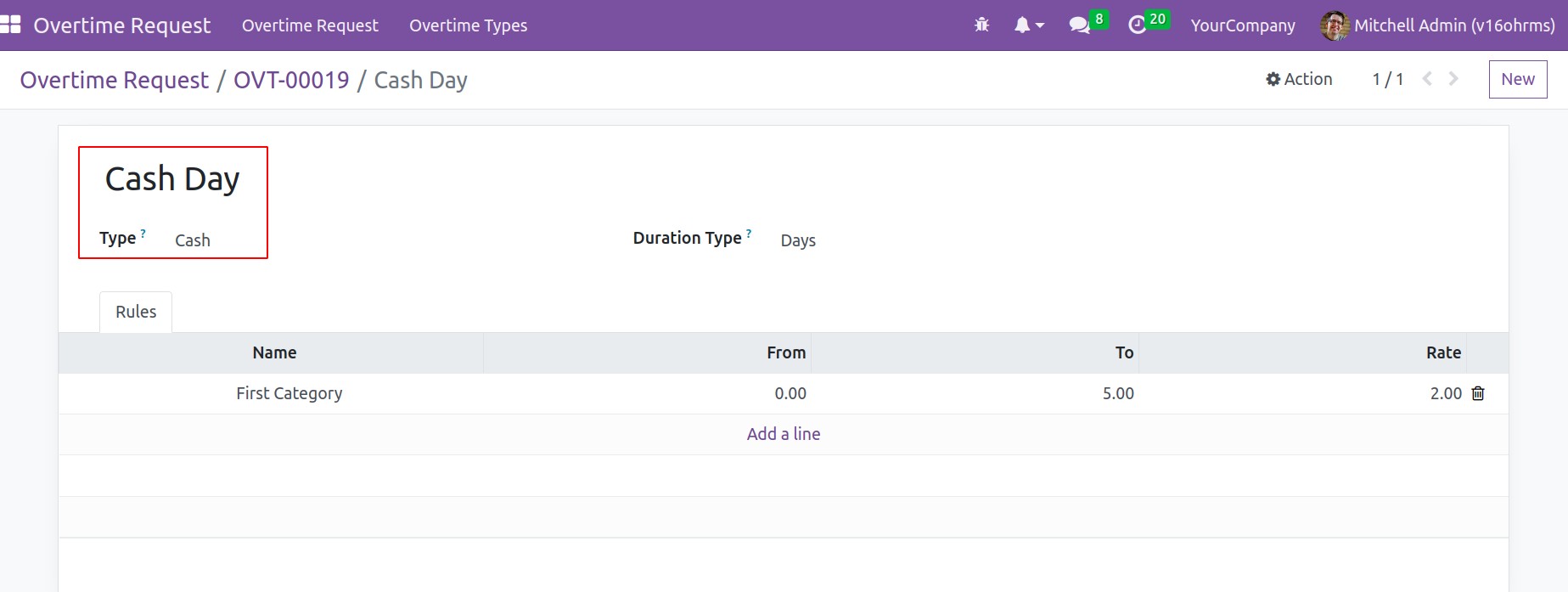Open the conversations chat icon
This screenshot has height=592, width=1568.
(x=1080, y=25)
